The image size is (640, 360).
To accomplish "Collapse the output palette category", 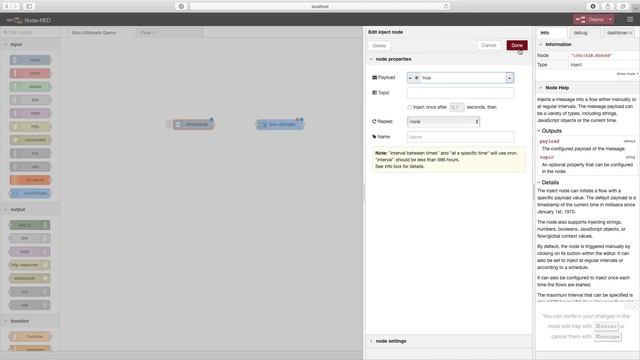I will [x=6, y=209].
